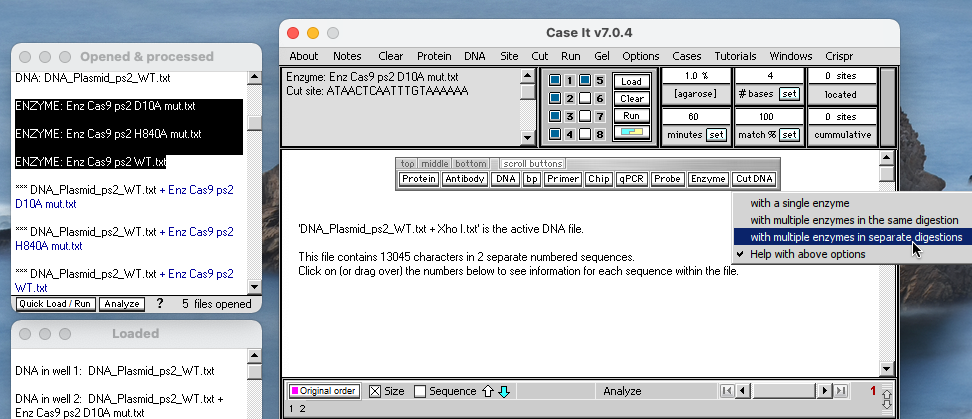Open the Enzyme button menu
The width and height of the screenshot is (972, 419).
pos(709,179)
